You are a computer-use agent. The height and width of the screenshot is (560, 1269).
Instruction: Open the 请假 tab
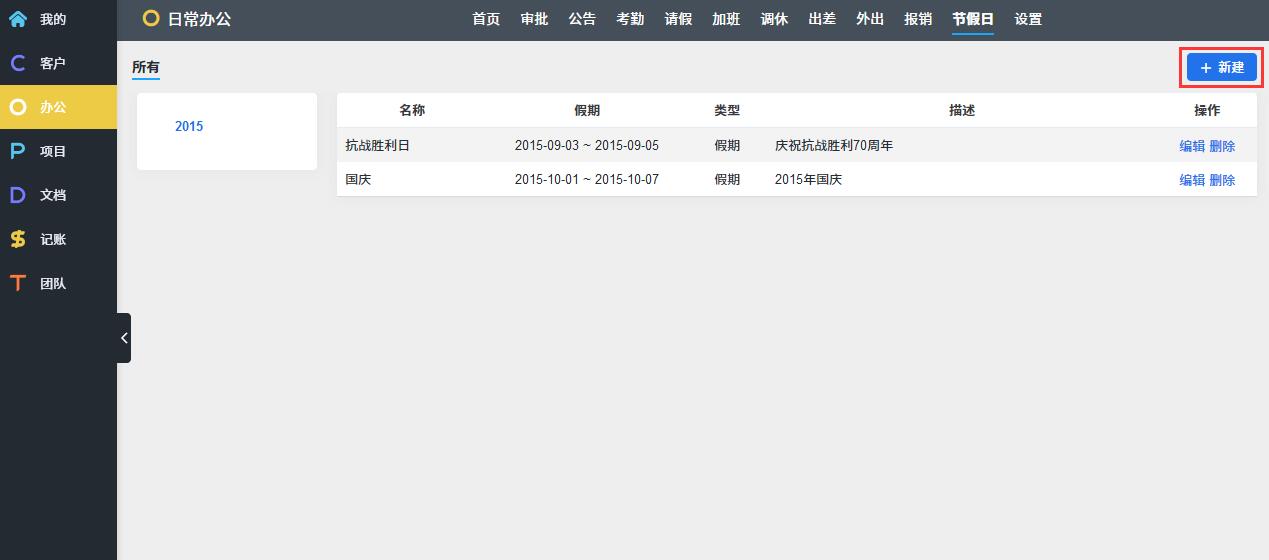[678, 19]
